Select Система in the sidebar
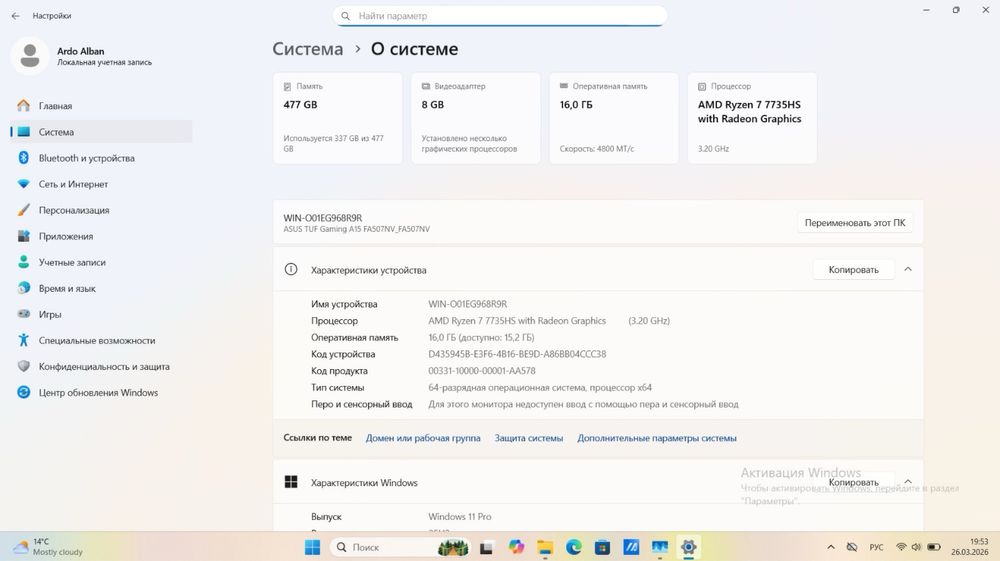 [101, 132]
